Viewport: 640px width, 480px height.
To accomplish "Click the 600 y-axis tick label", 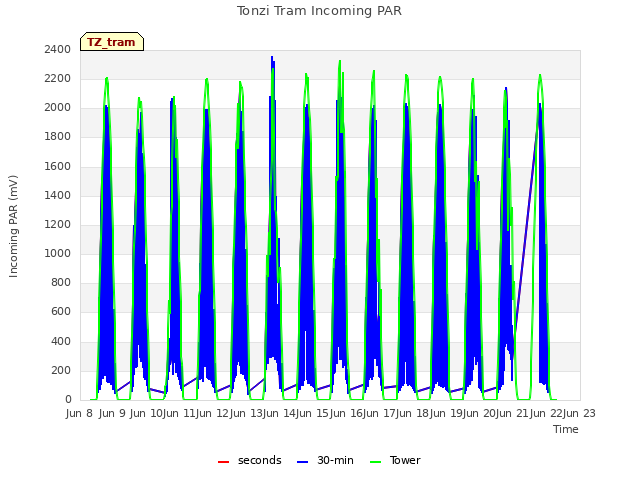I will click(x=61, y=312).
